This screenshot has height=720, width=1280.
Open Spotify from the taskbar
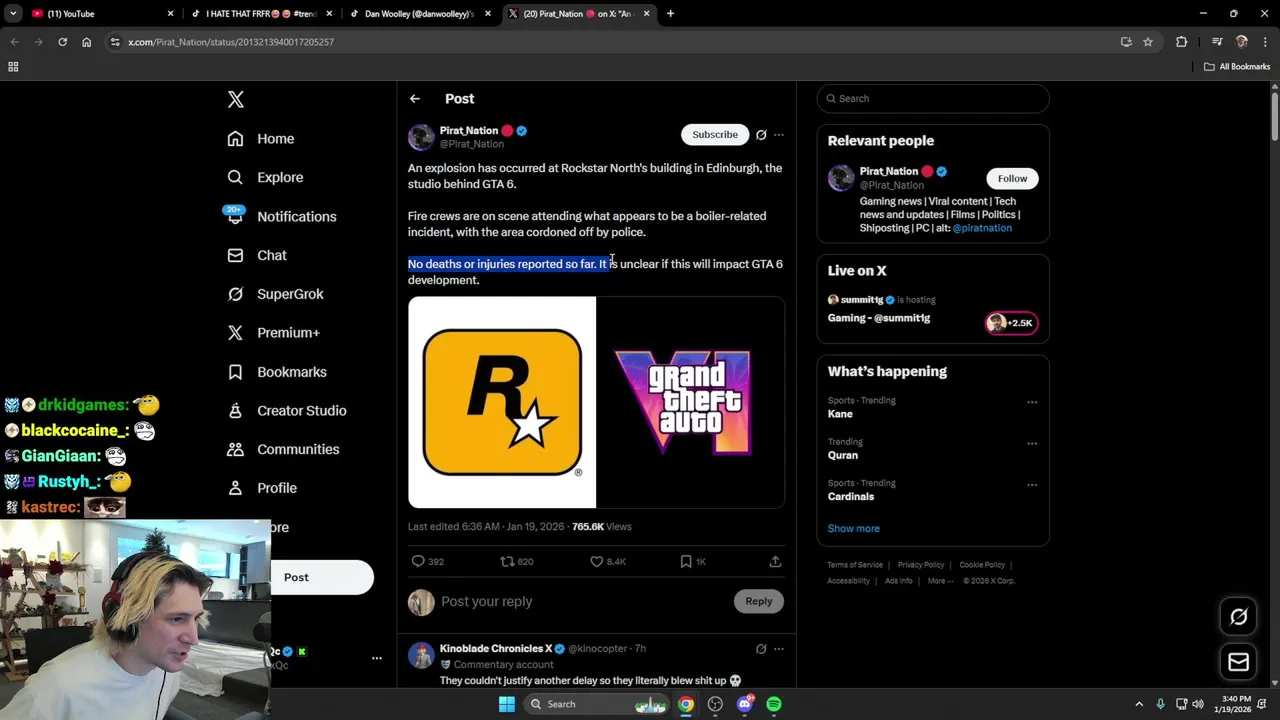pos(774,704)
